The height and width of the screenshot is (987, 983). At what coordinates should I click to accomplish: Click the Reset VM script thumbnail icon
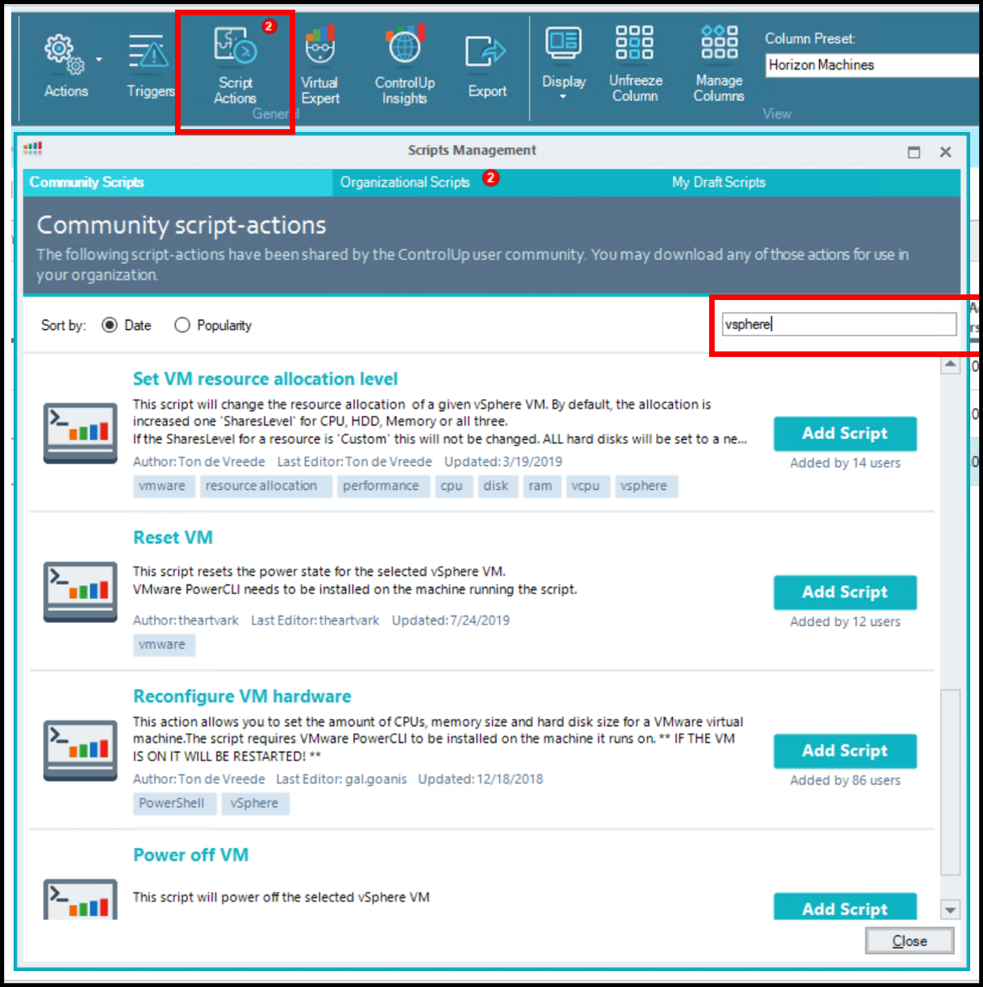(80, 592)
